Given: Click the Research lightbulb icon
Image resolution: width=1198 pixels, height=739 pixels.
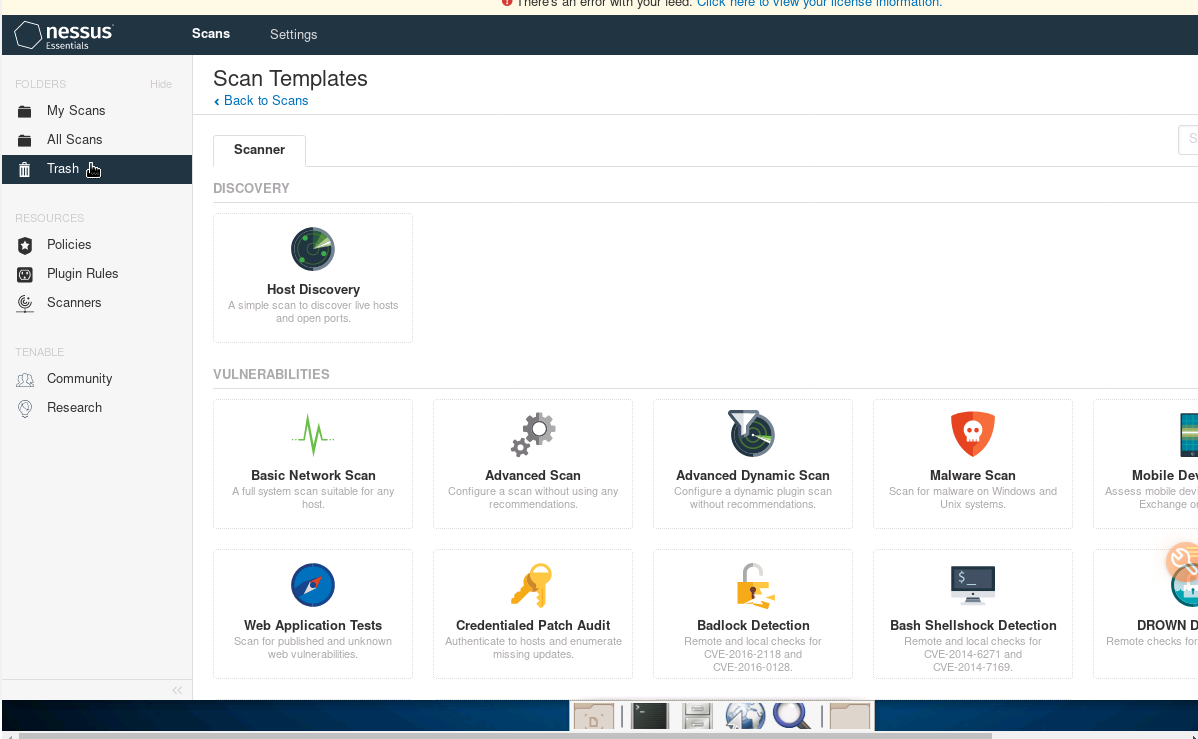Looking at the screenshot, I should tap(24, 409).
